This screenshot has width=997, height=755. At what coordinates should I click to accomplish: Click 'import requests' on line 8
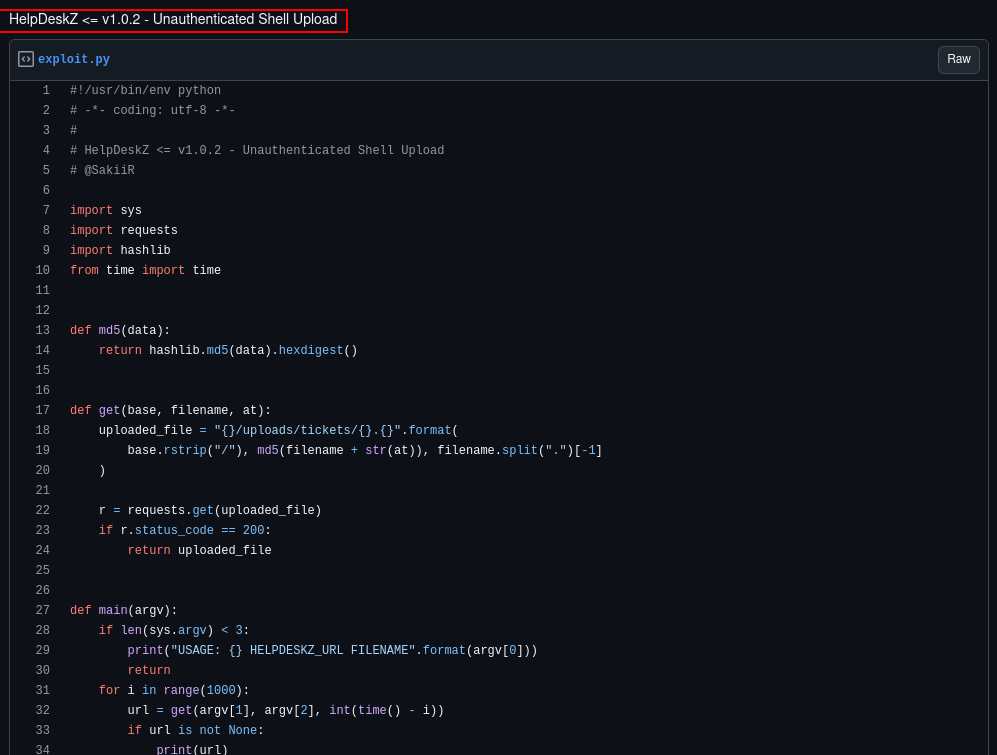coord(124,230)
